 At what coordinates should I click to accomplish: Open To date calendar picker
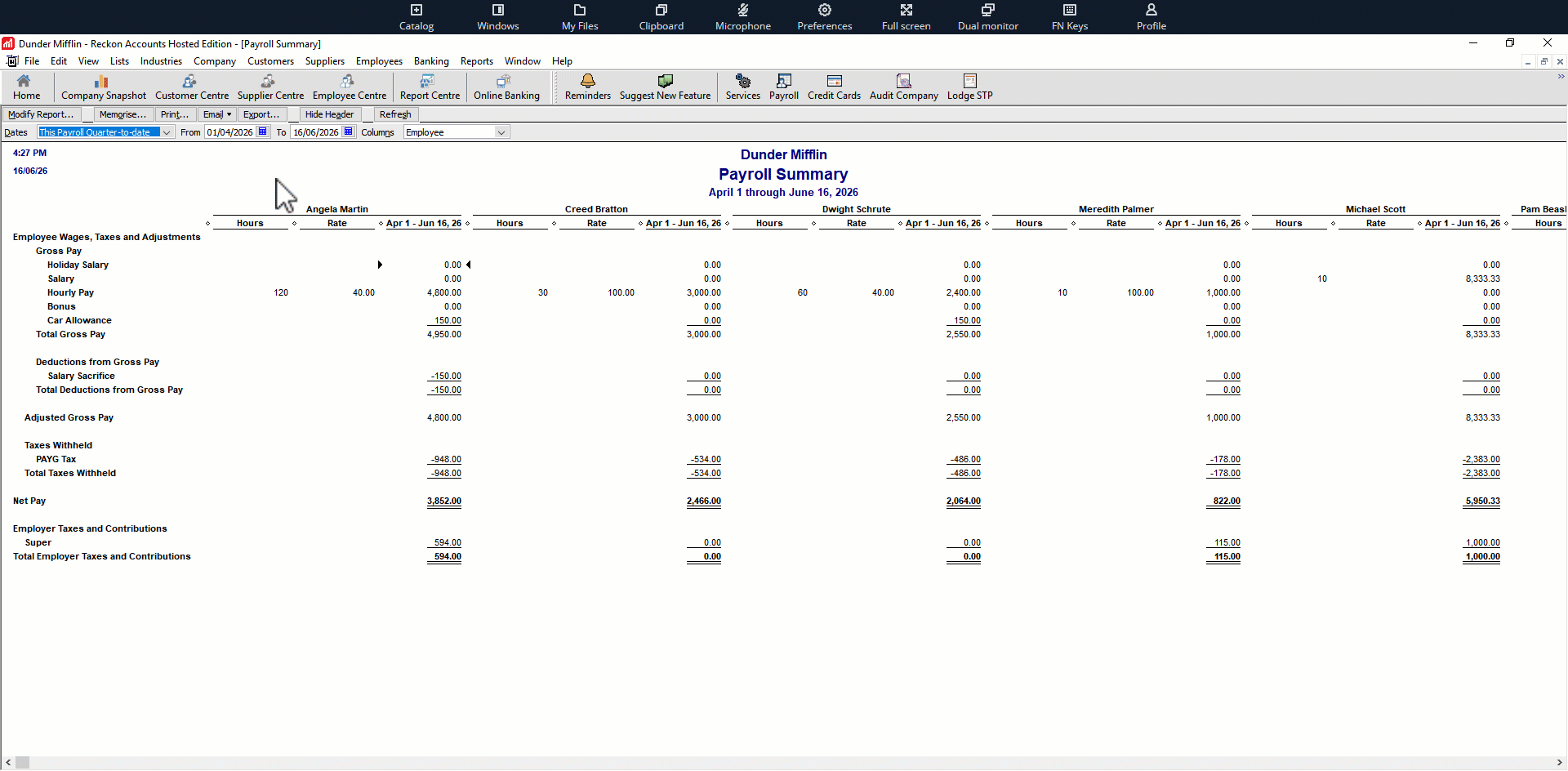pyautogui.click(x=349, y=131)
